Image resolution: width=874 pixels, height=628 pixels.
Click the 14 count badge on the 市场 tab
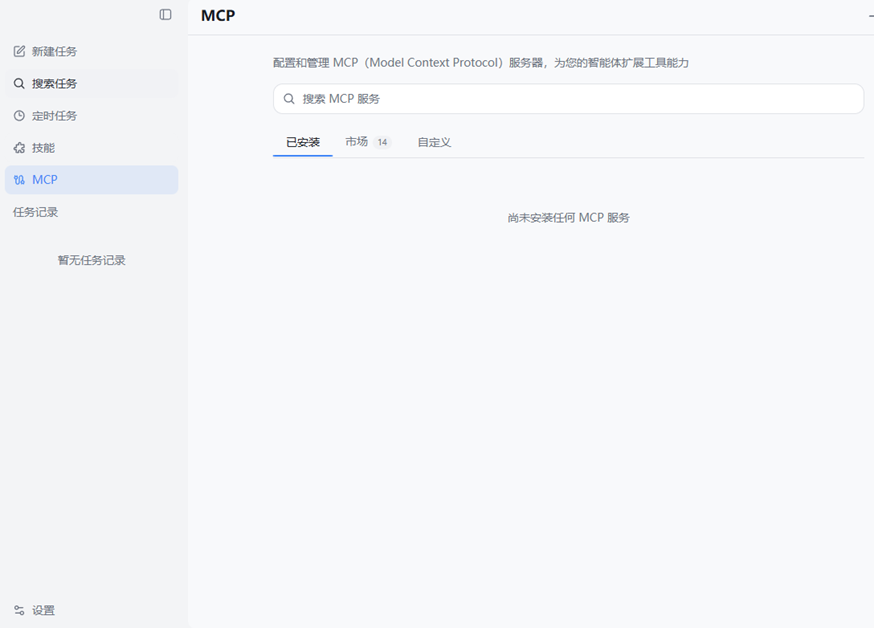click(382, 142)
